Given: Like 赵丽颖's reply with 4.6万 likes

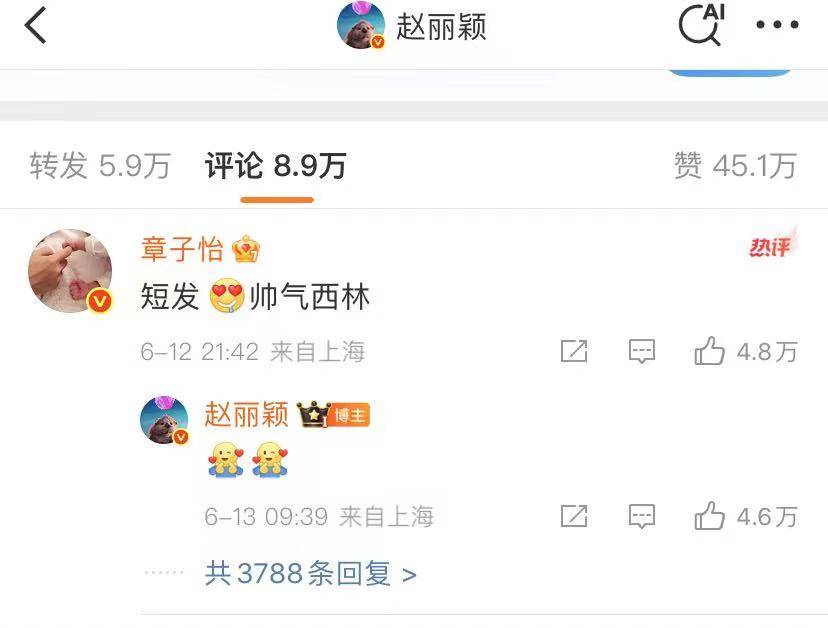Looking at the screenshot, I should (745, 516).
